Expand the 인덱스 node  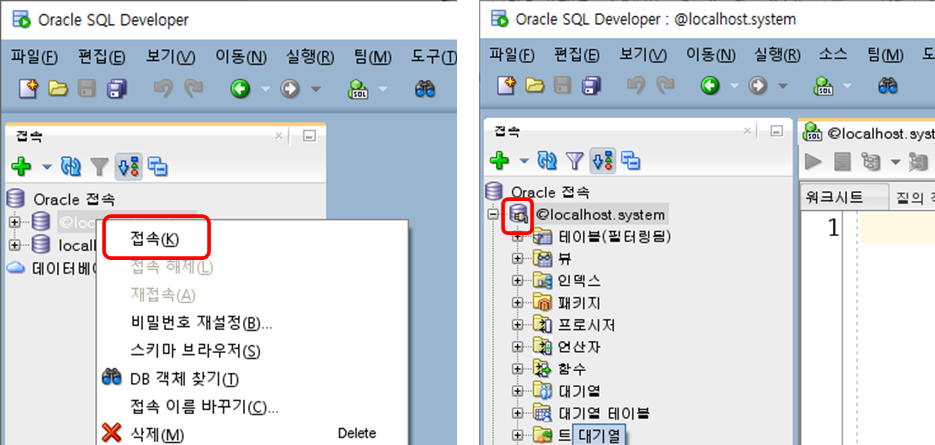click(518, 281)
